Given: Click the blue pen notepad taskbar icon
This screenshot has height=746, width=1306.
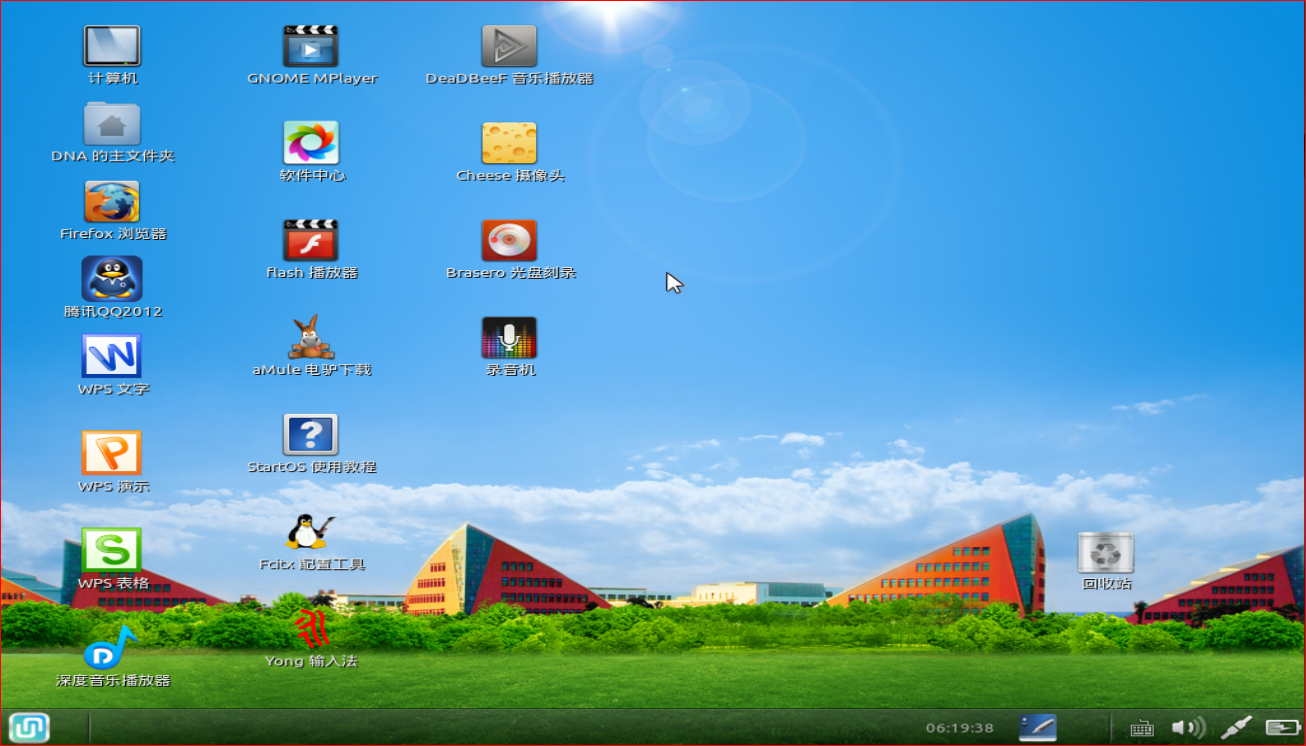Looking at the screenshot, I should (x=1038, y=727).
